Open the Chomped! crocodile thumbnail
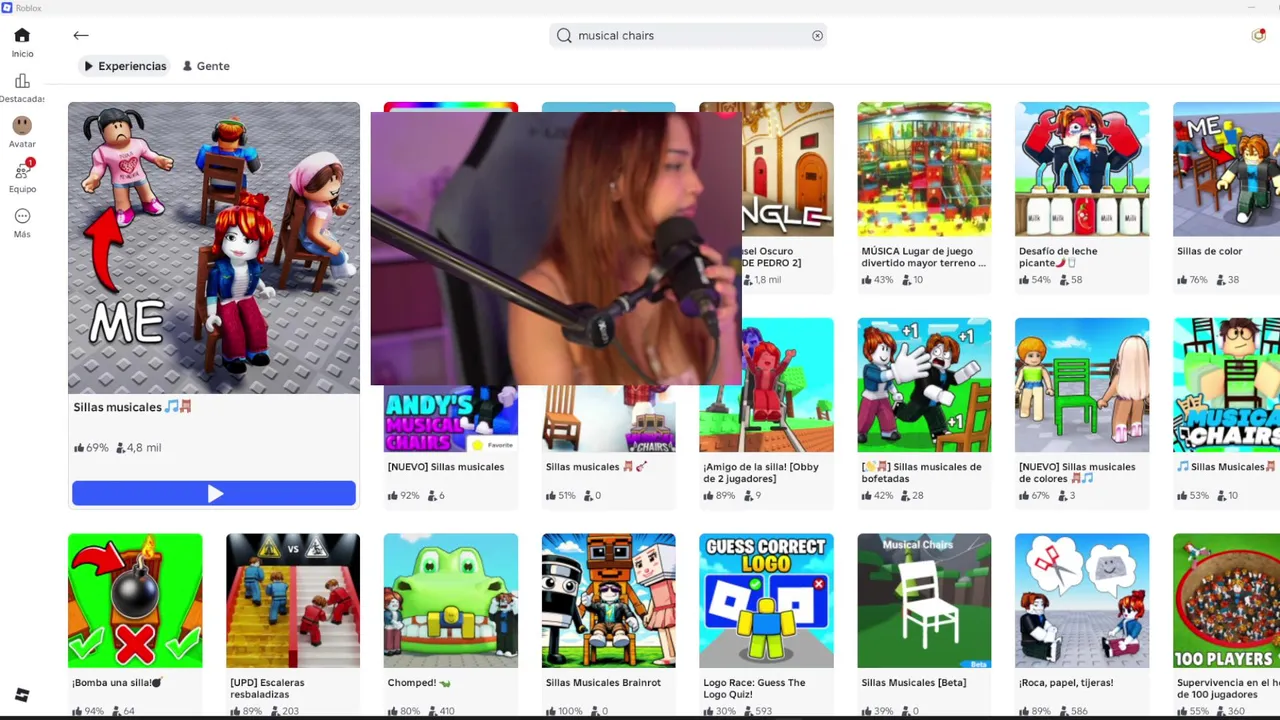This screenshot has width=1280, height=720. (x=451, y=600)
